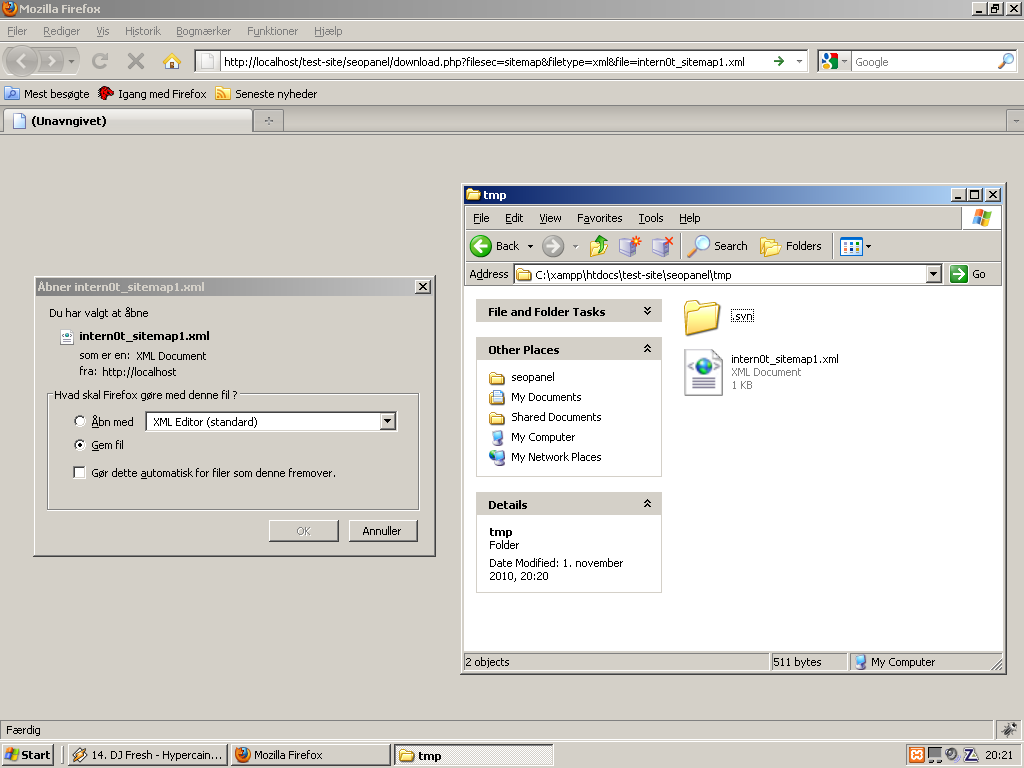Check Gør dette automatisk checkbox
This screenshot has width=1024, height=768.
[79, 472]
